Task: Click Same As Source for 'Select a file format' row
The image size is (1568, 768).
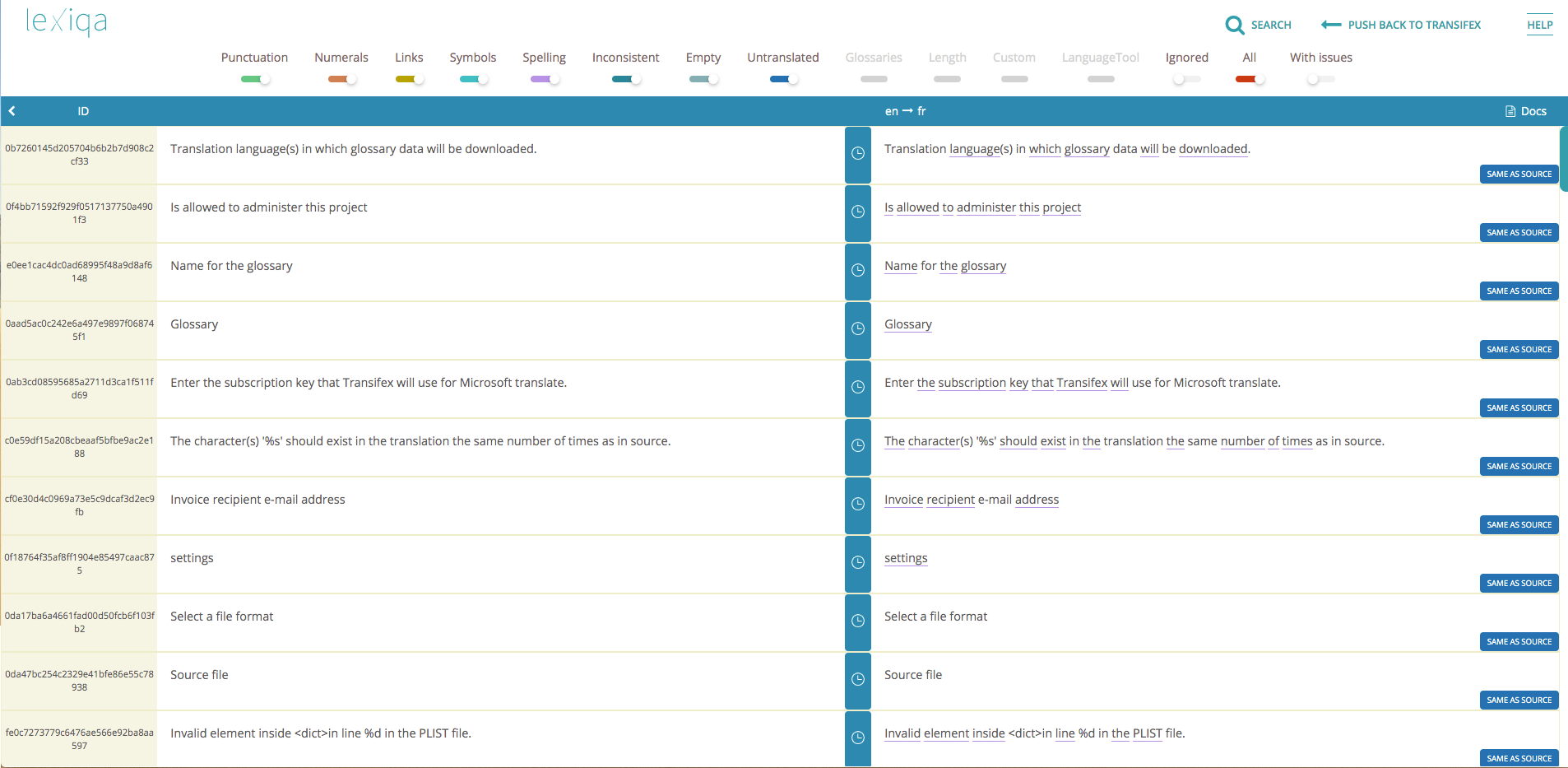Action: pyautogui.click(x=1519, y=641)
